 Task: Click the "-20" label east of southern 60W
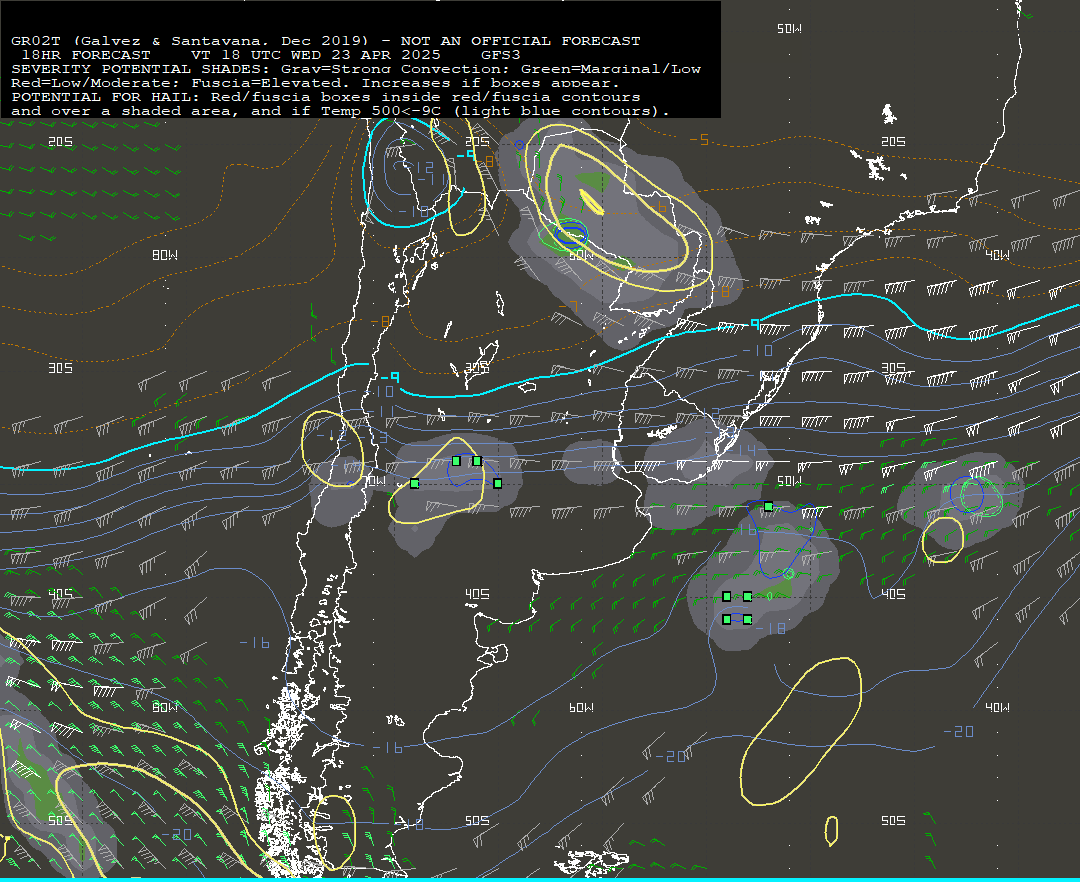coord(670,757)
